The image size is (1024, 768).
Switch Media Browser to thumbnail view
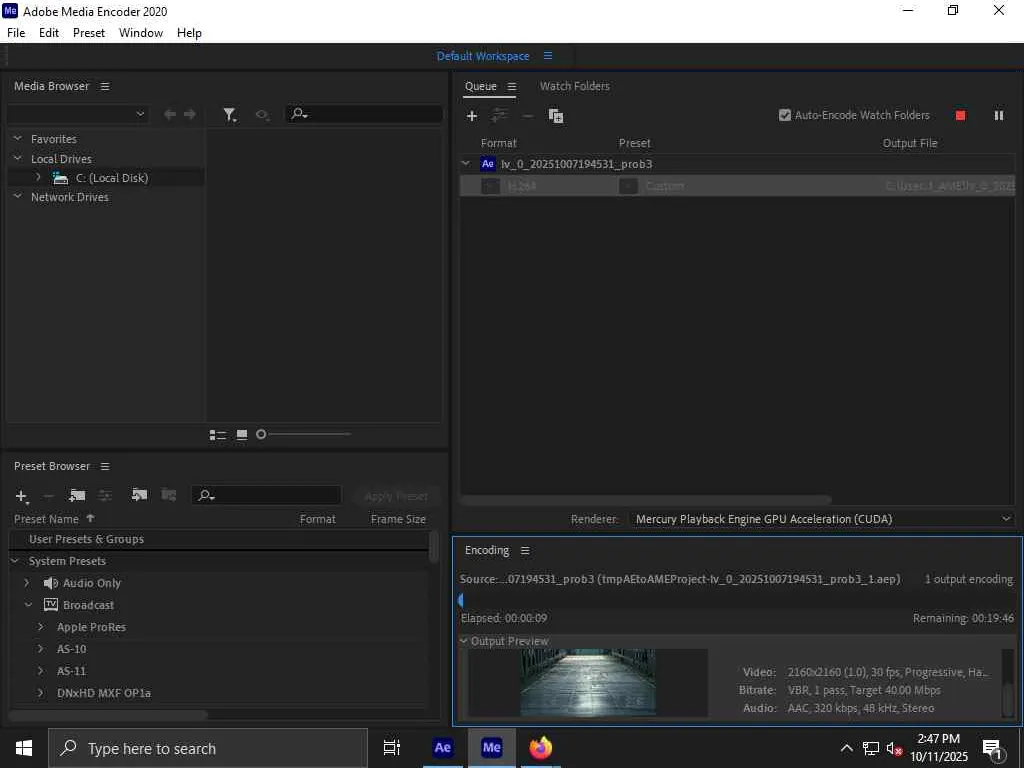(x=242, y=435)
